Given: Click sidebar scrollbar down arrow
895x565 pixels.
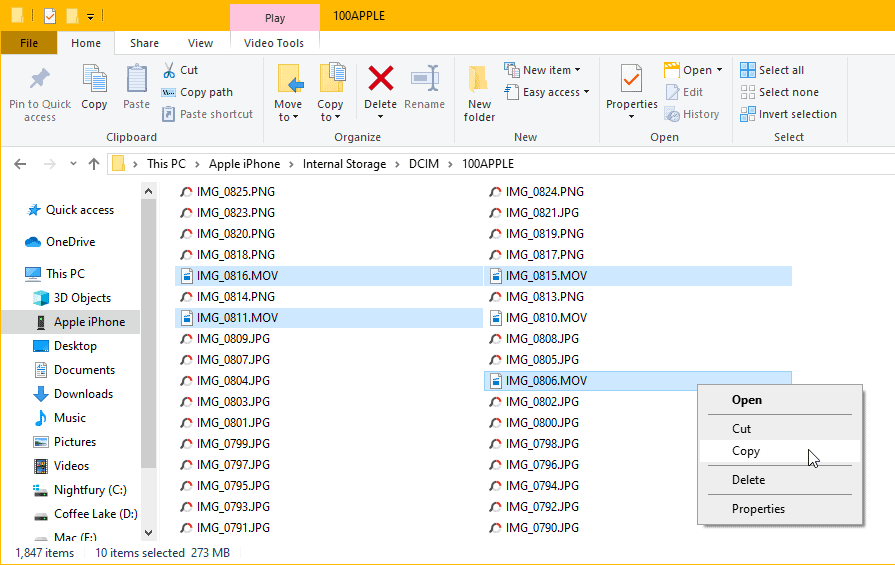Looking at the screenshot, I should tap(148, 533).
